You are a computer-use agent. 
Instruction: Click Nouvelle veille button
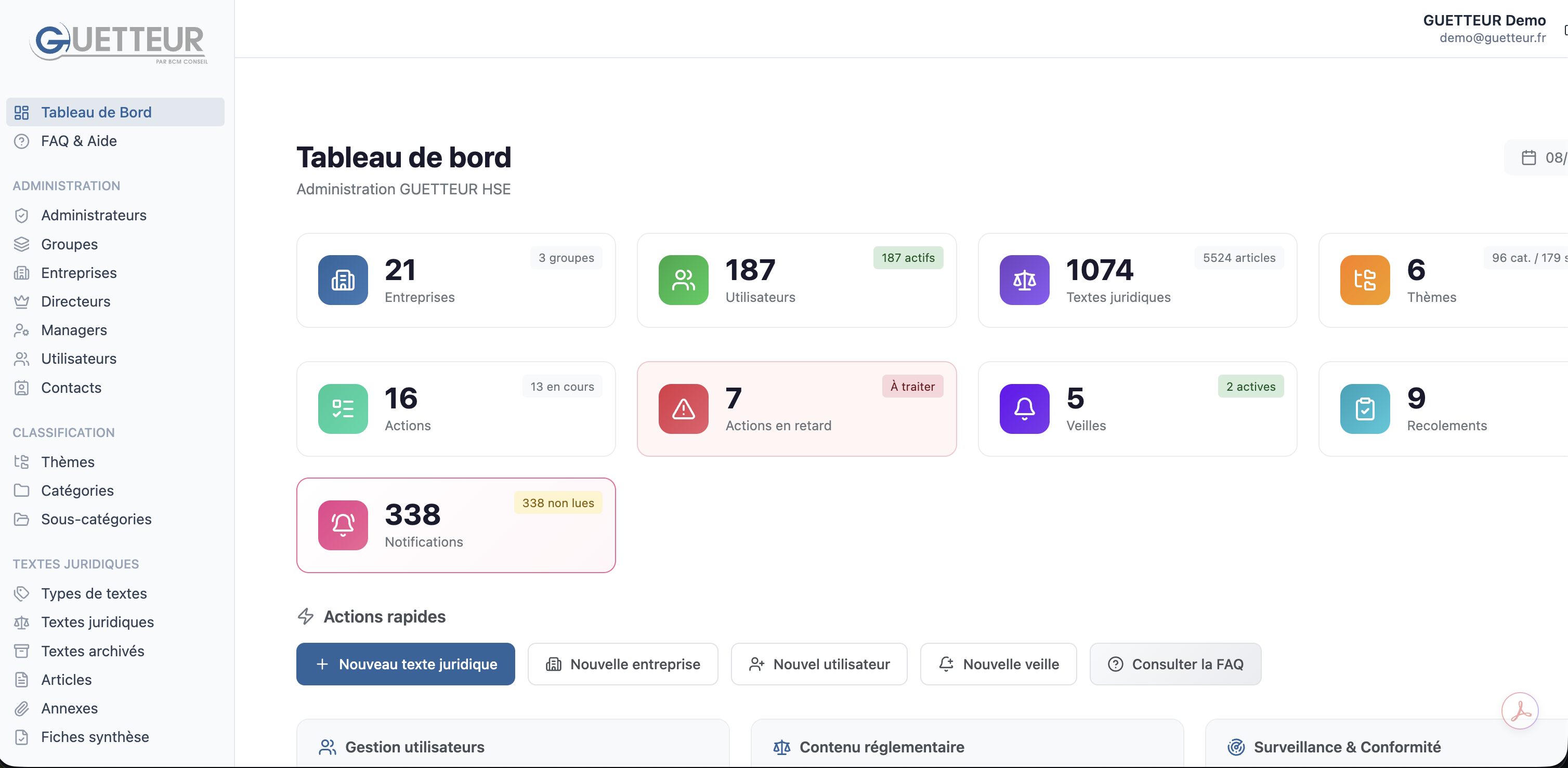(x=998, y=664)
